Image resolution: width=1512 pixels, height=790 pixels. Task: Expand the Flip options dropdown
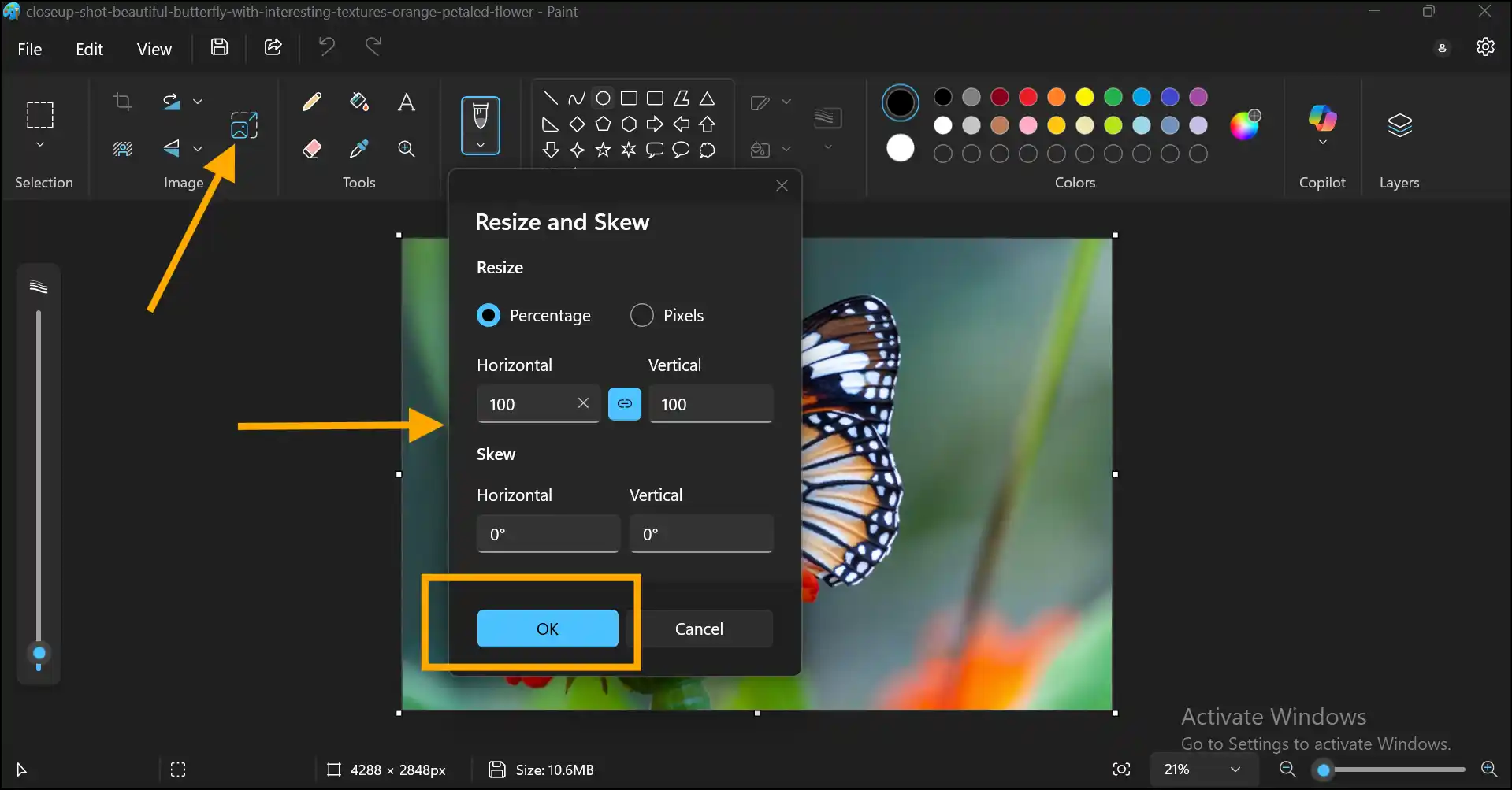point(198,148)
